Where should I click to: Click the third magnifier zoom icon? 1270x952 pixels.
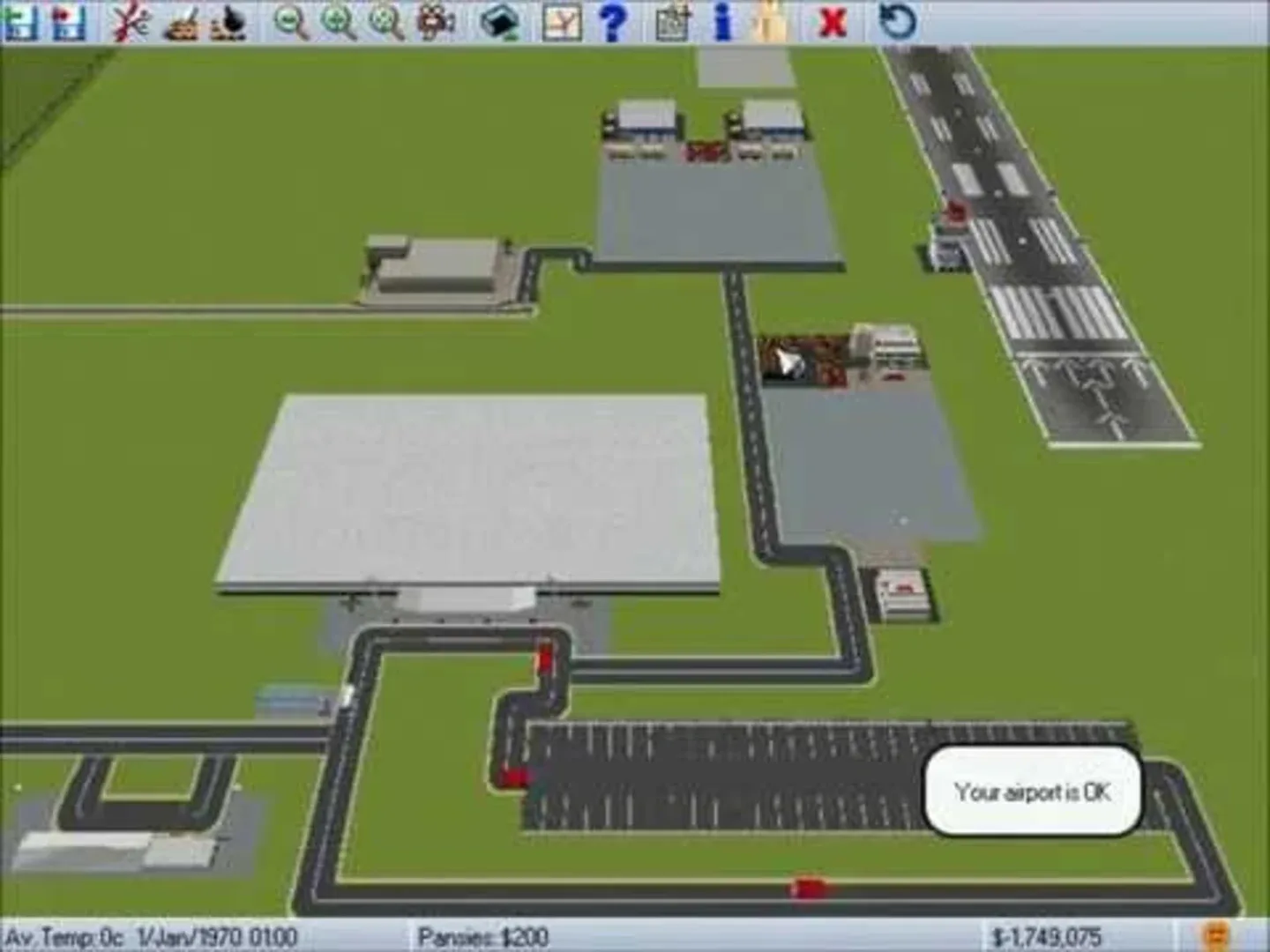coord(386,22)
